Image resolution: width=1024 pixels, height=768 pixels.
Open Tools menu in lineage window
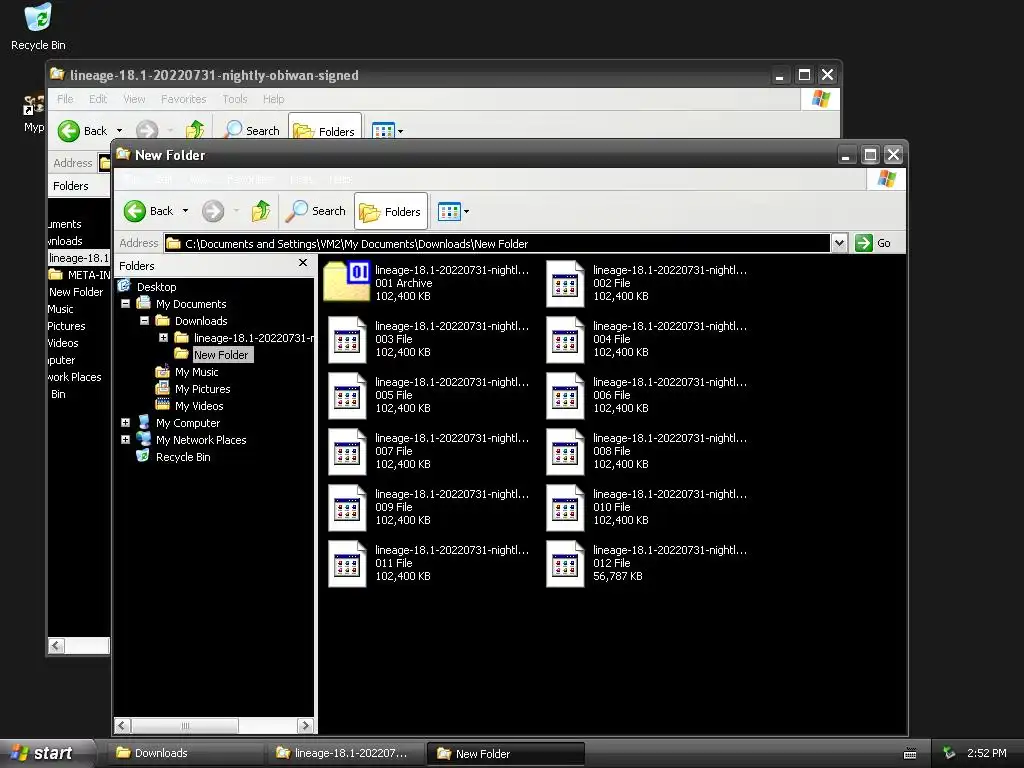(x=234, y=99)
